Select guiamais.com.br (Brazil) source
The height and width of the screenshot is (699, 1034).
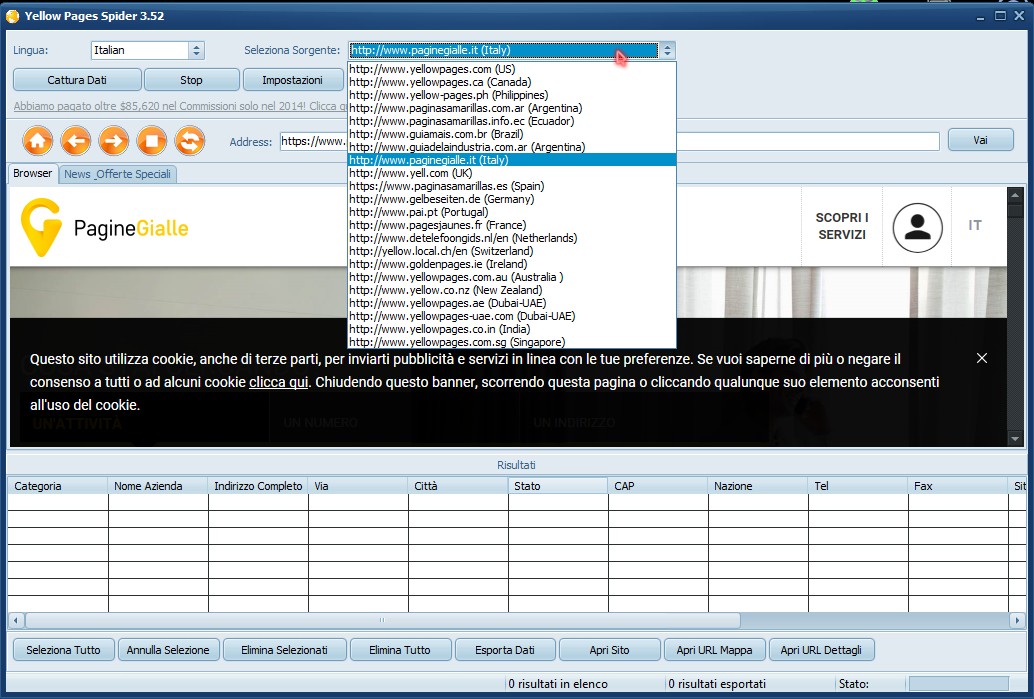coord(512,134)
